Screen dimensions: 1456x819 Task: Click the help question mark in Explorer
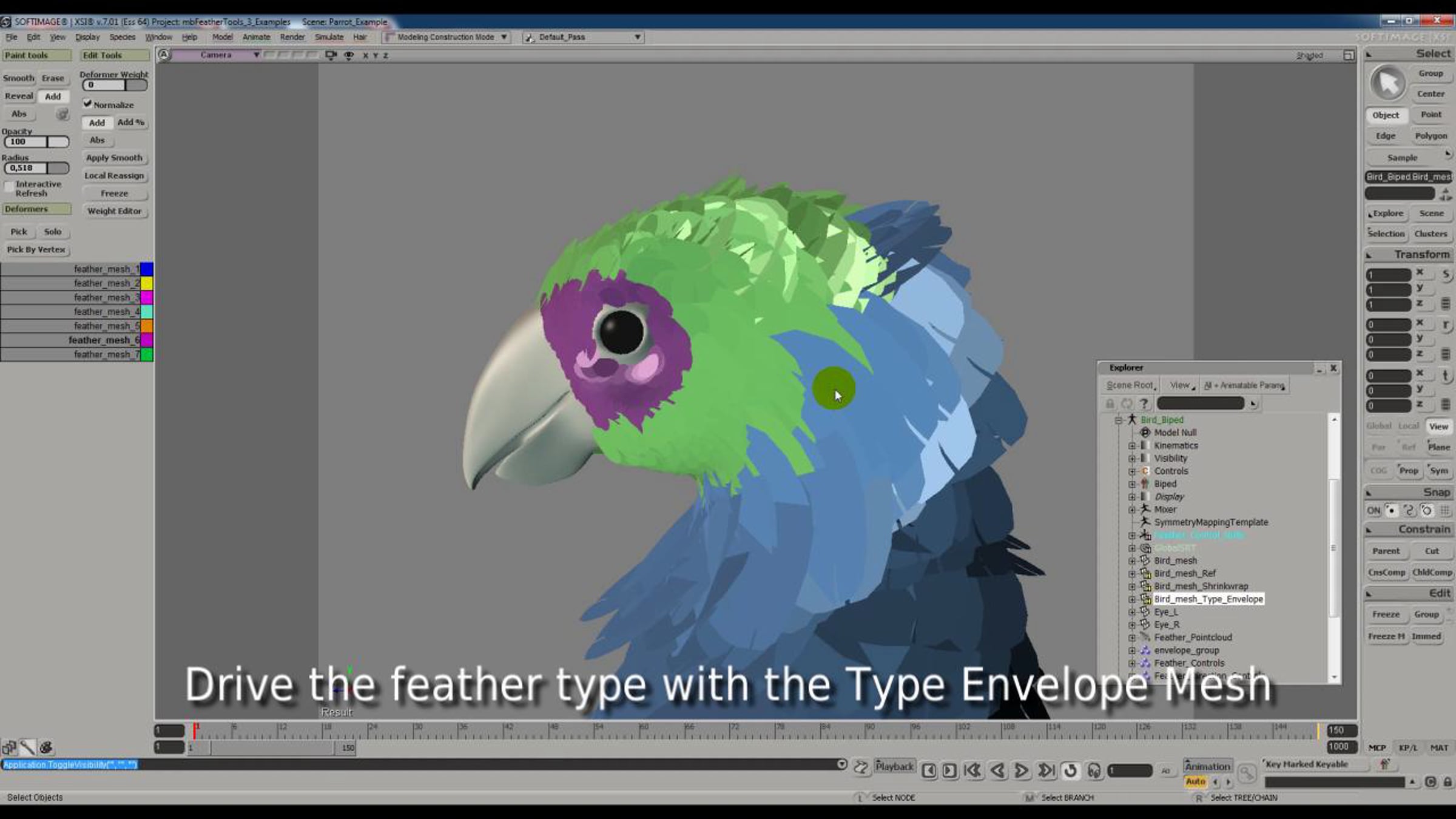(x=1144, y=403)
